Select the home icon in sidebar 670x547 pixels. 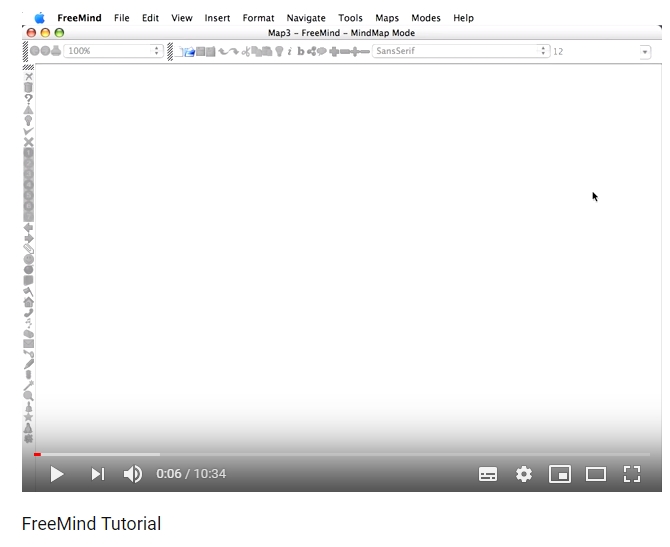click(28, 301)
